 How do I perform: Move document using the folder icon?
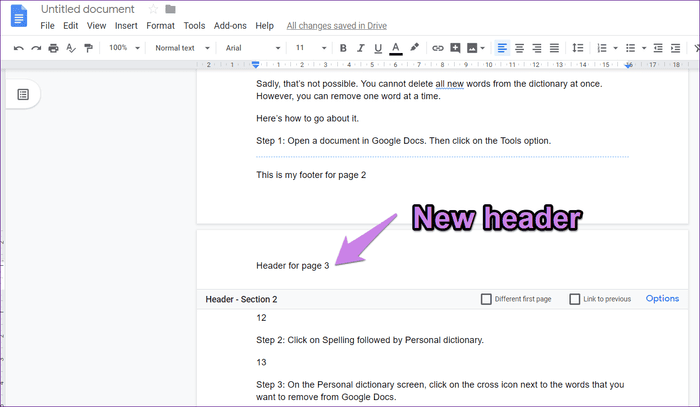170,9
